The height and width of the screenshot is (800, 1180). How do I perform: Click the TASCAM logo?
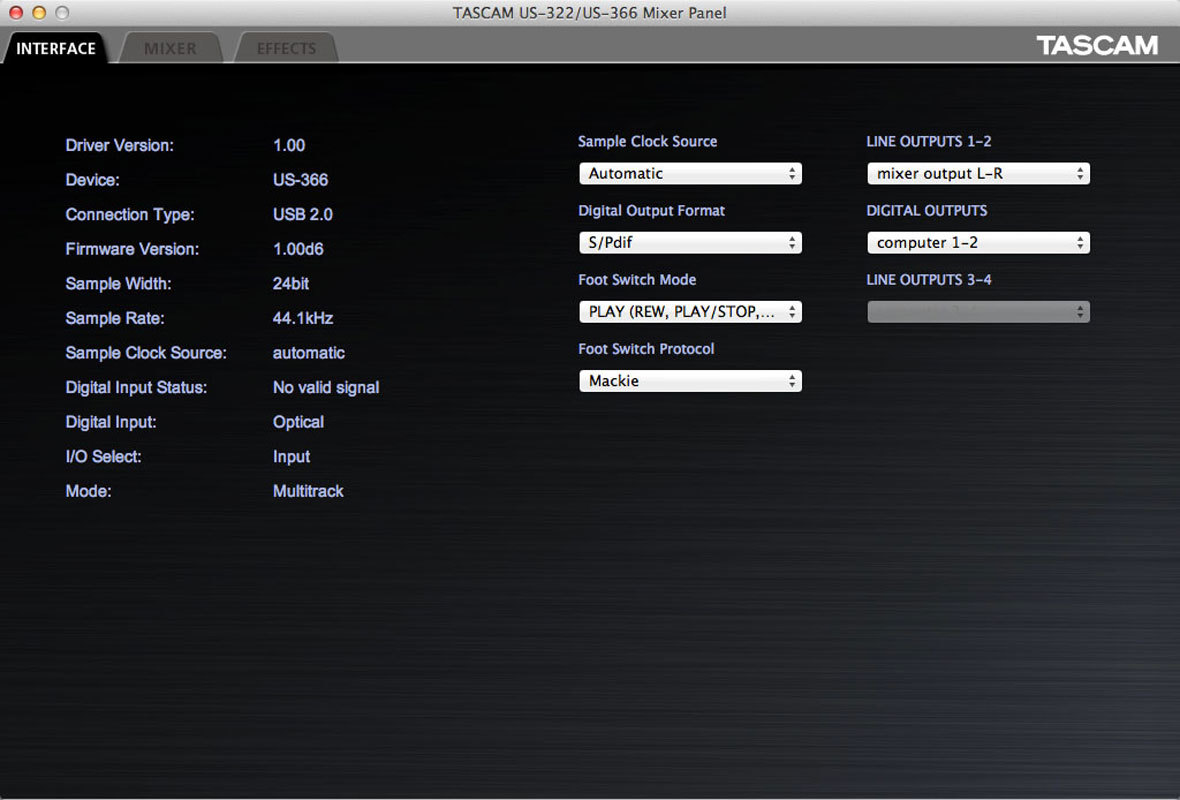1097,46
